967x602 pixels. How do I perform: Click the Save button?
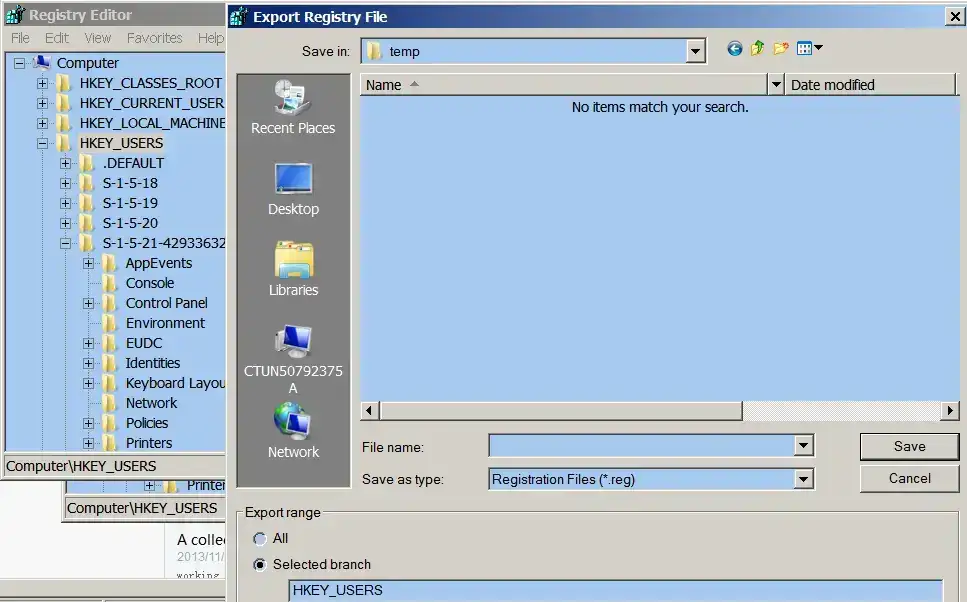pyautogui.click(x=909, y=446)
